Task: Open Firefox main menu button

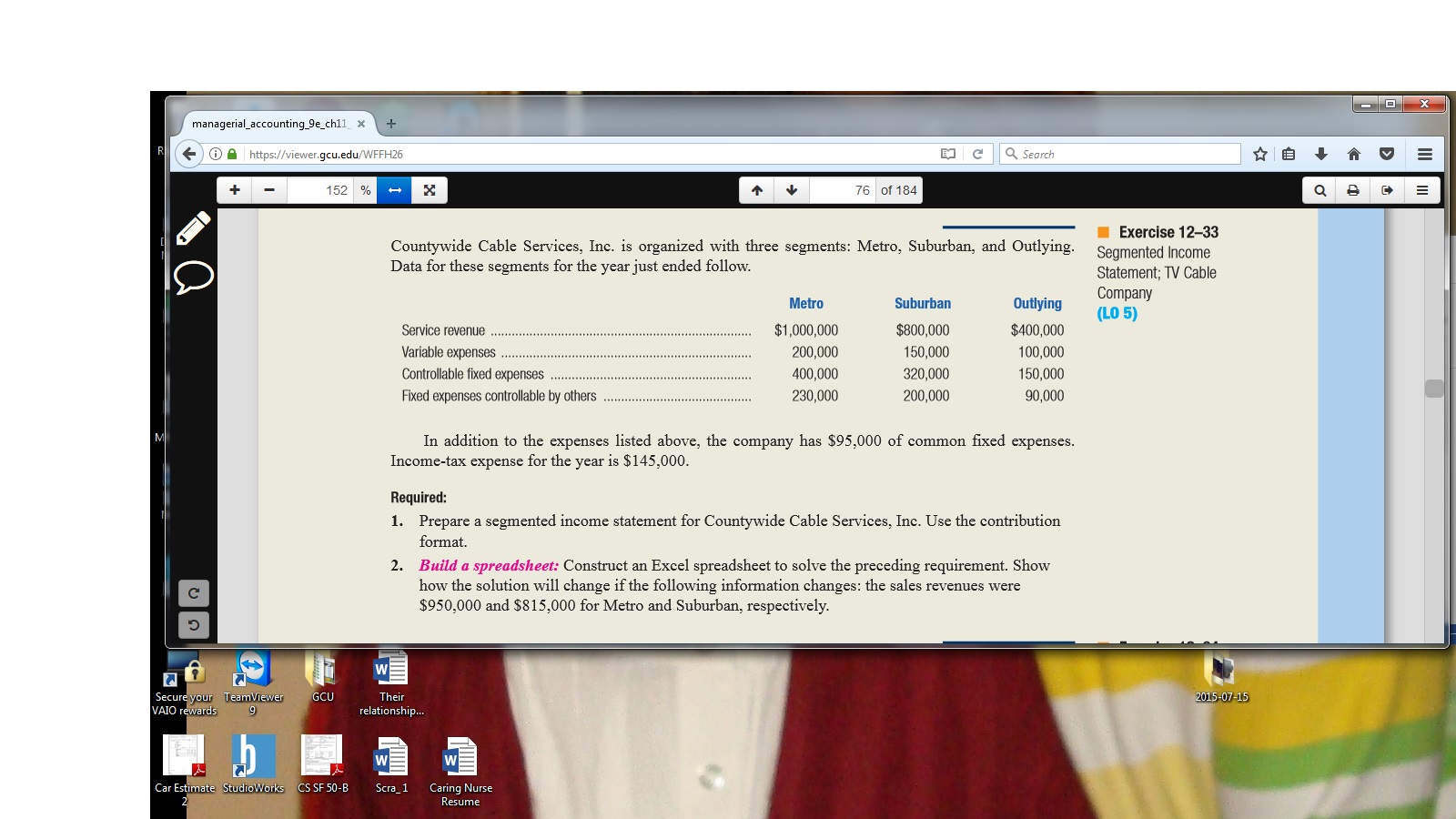Action: [1425, 155]
